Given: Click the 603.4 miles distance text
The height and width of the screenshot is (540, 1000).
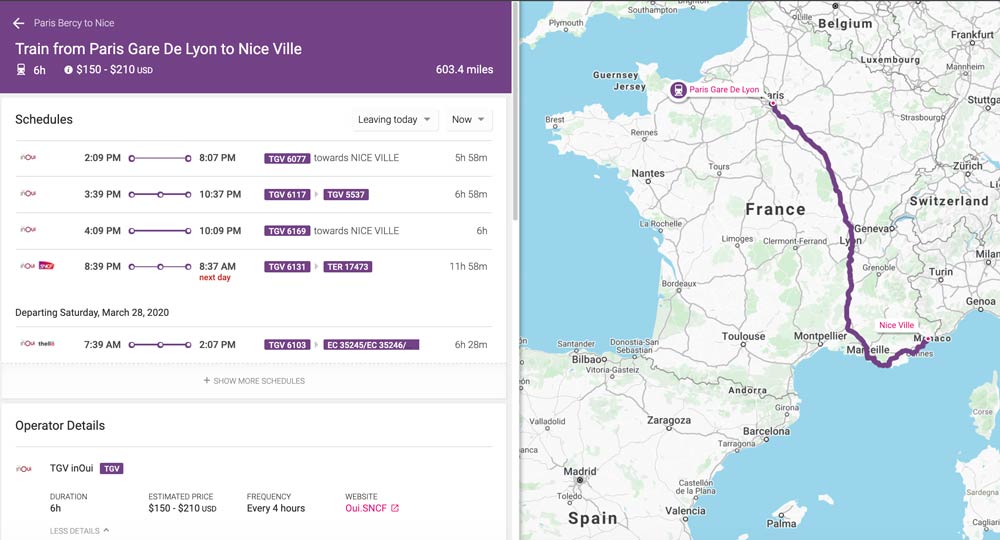Looking at the screenshot, I should click(x=464, y=69).
